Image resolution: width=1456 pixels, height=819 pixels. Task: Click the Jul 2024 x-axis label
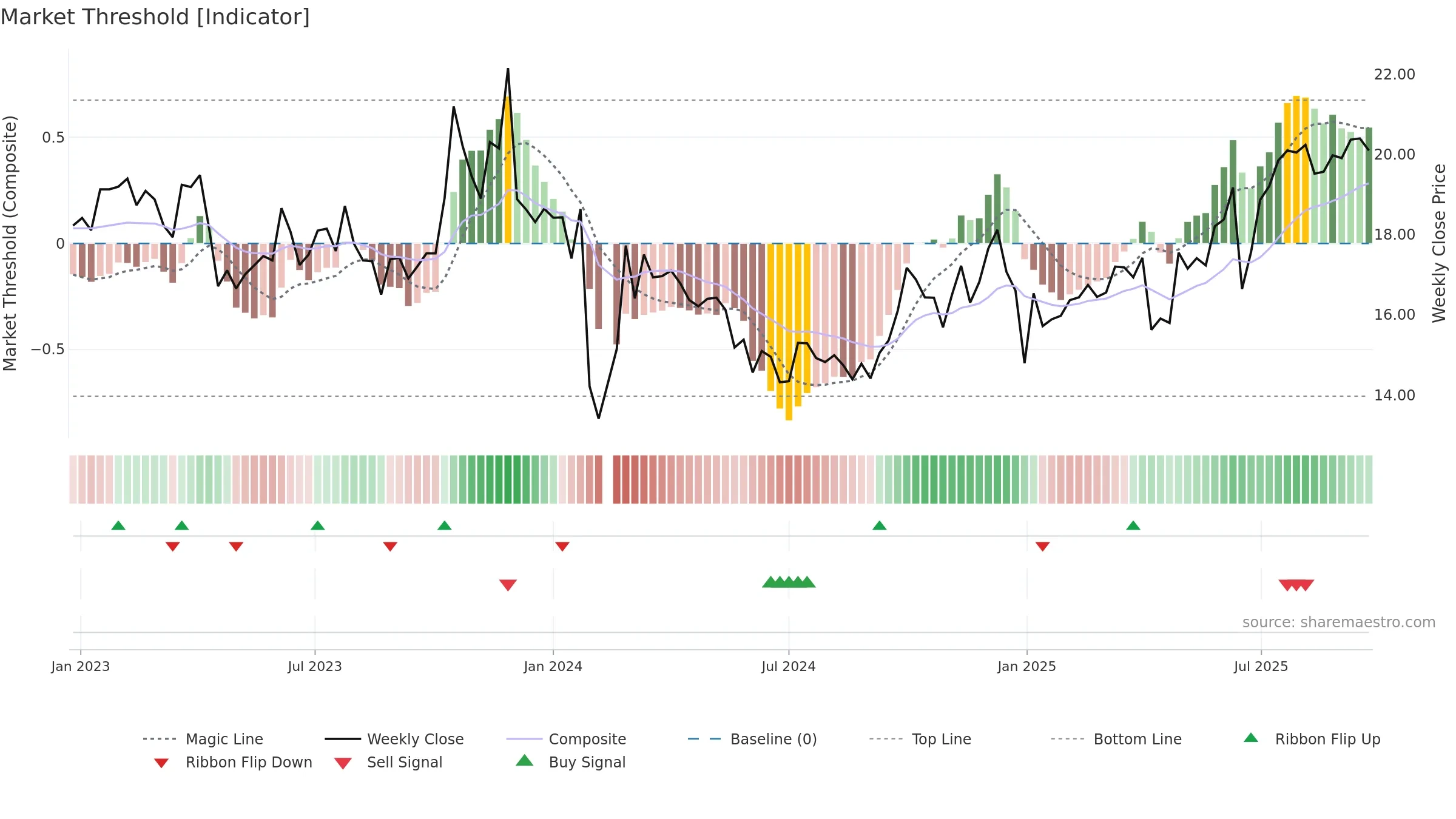[789, 666]
